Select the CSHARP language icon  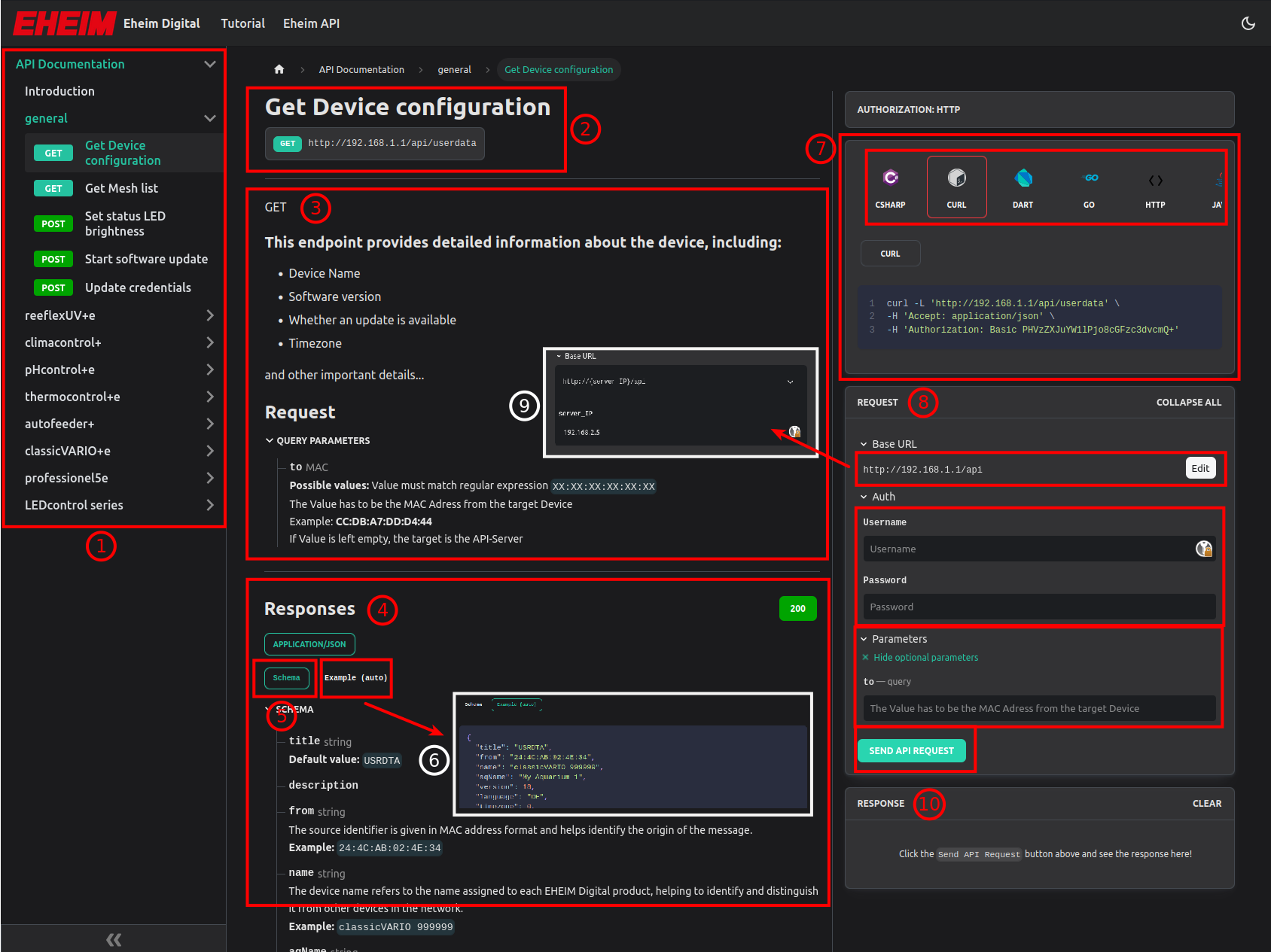point(890,187)
